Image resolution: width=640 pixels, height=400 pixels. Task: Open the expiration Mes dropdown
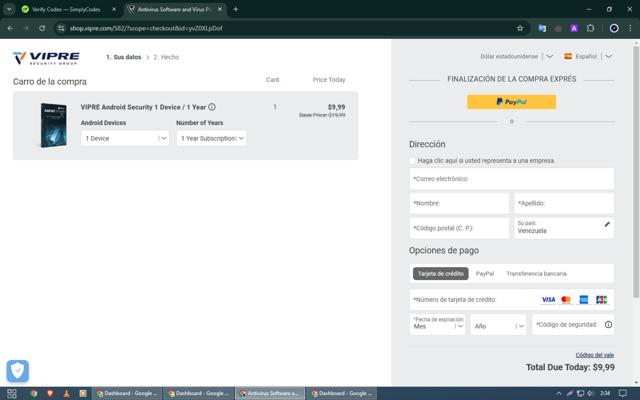coord(437,324)
